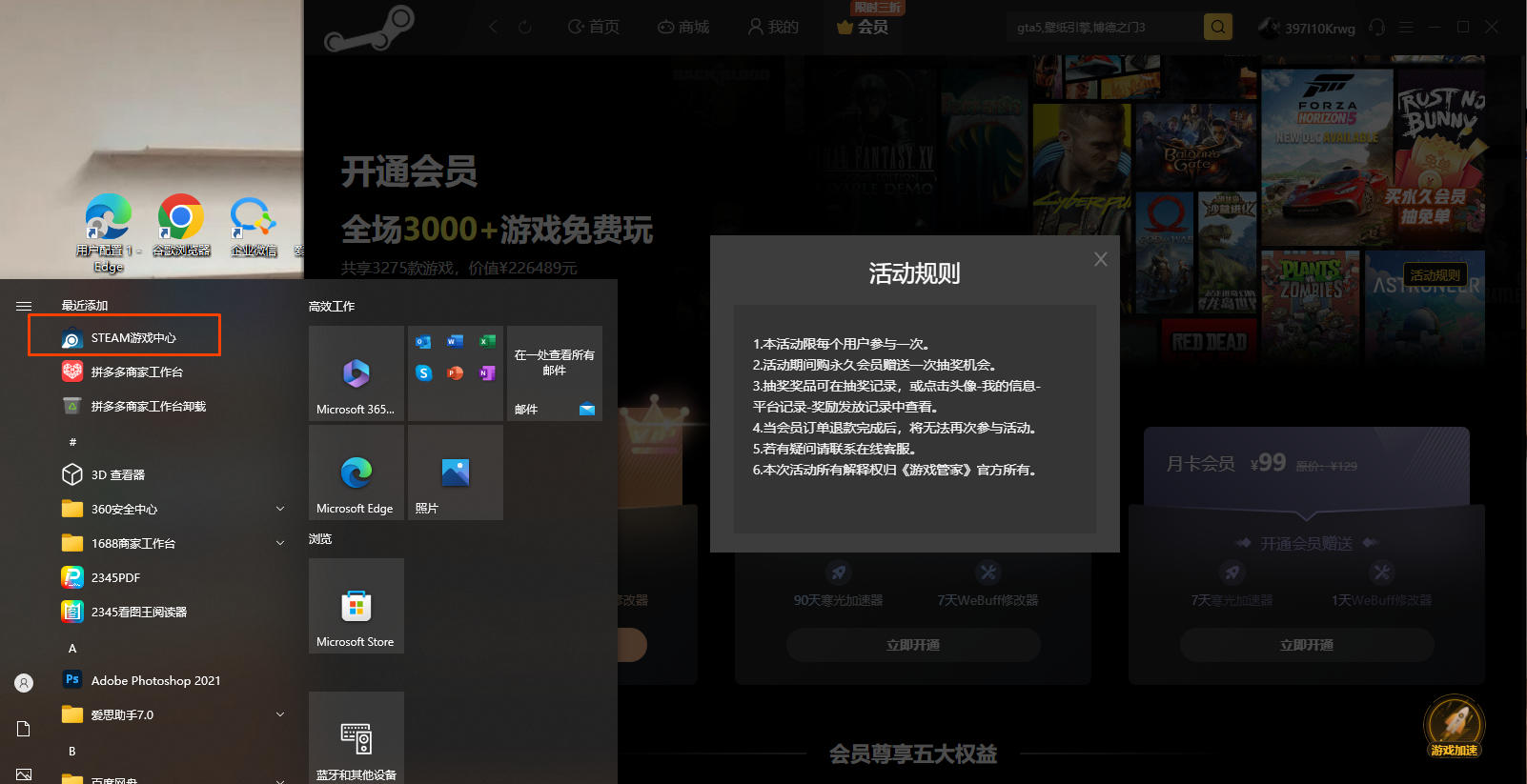The image size is (1527, 784).
Task: Open the 照片 Photos tile
Action: tap(456, 472)
